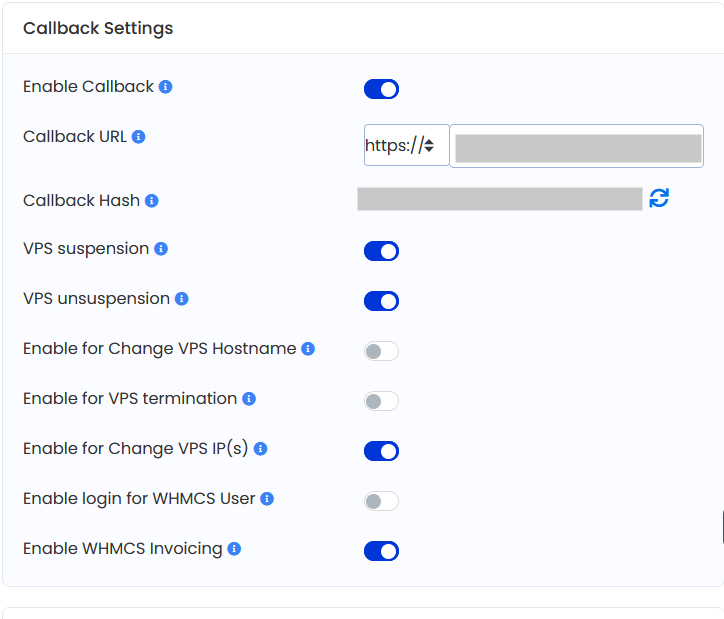
Task: Enable login for WHMCS User
Action: coord(381,501)
